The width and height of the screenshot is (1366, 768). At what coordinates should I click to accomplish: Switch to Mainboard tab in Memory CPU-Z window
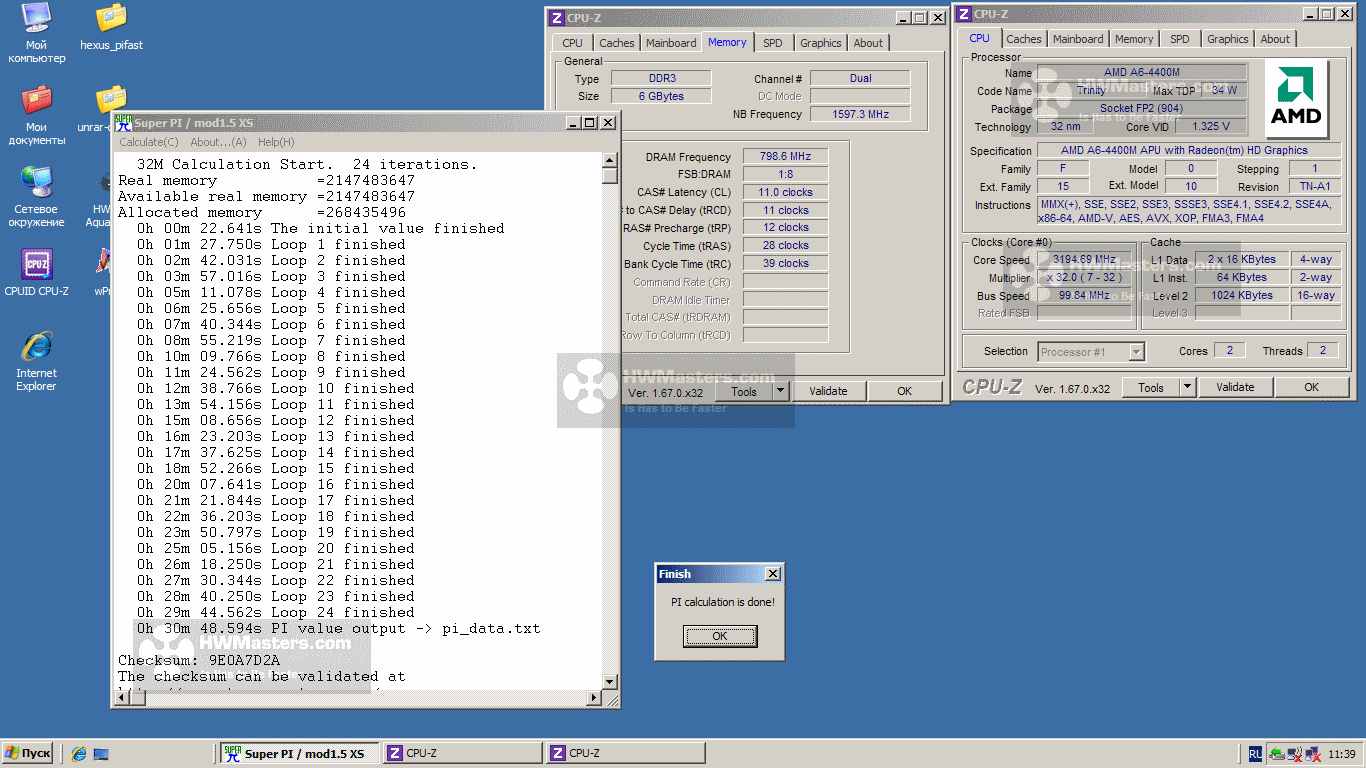[671, 43]
